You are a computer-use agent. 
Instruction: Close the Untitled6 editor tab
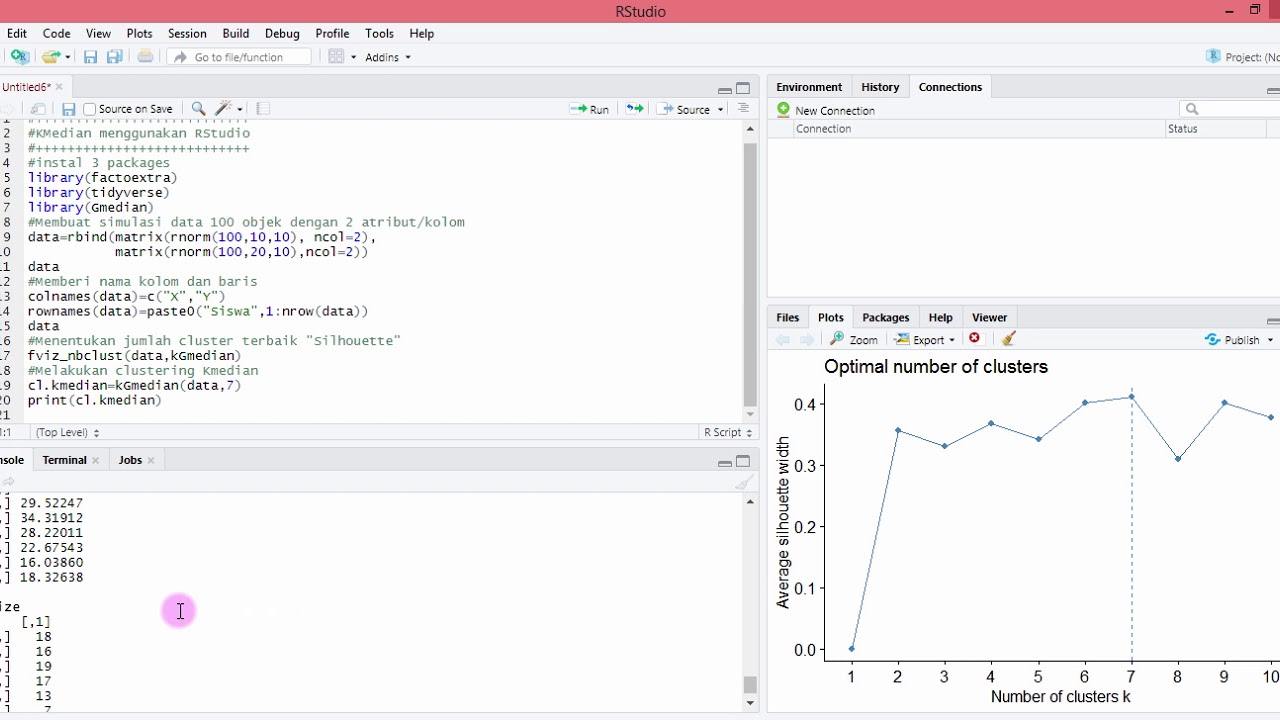point(59,87)
